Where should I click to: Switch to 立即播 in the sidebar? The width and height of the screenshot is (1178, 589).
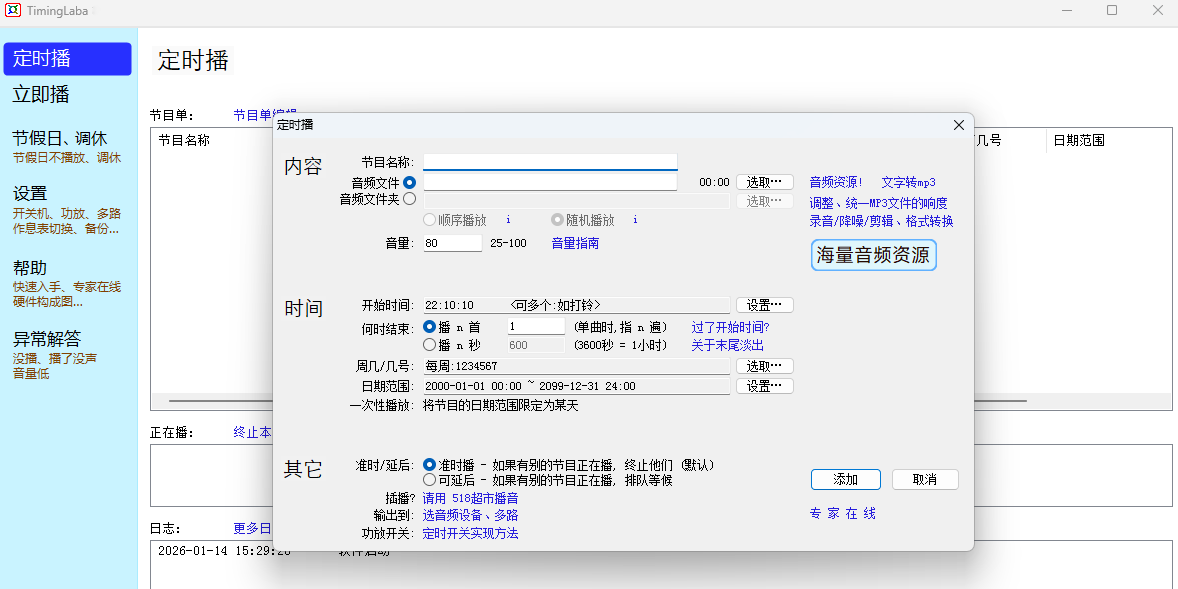click(41, 95)
